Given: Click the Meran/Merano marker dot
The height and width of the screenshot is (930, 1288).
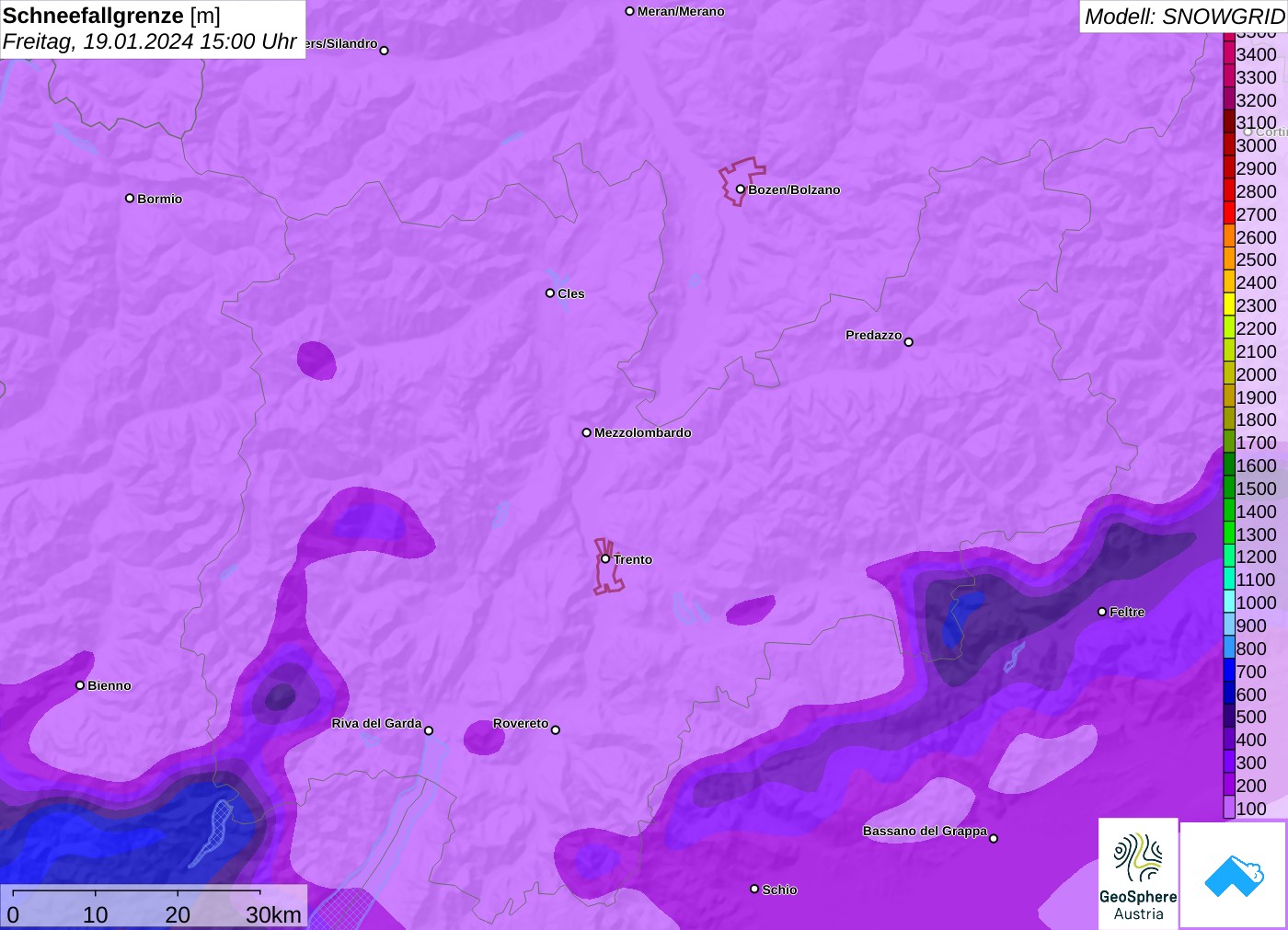Looking at the screenshot, I should point(630,11).
